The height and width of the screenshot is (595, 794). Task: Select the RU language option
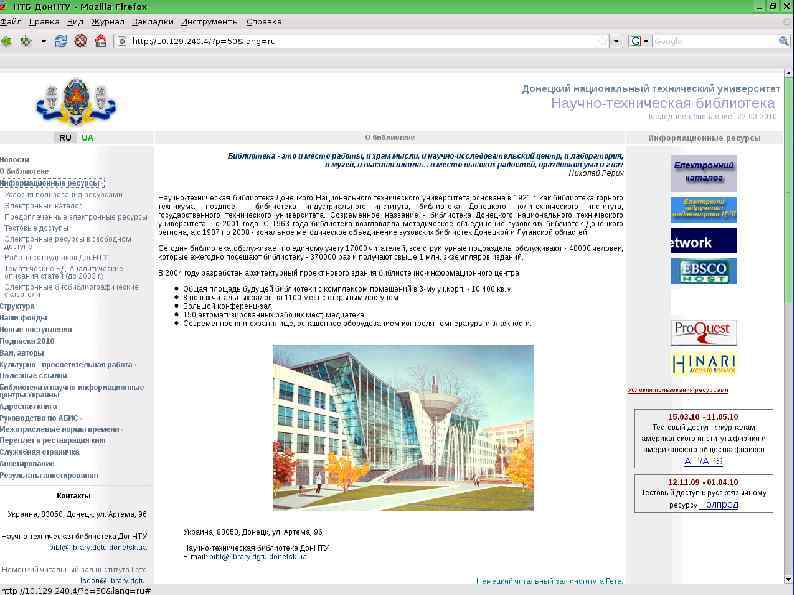pos(65,138)
